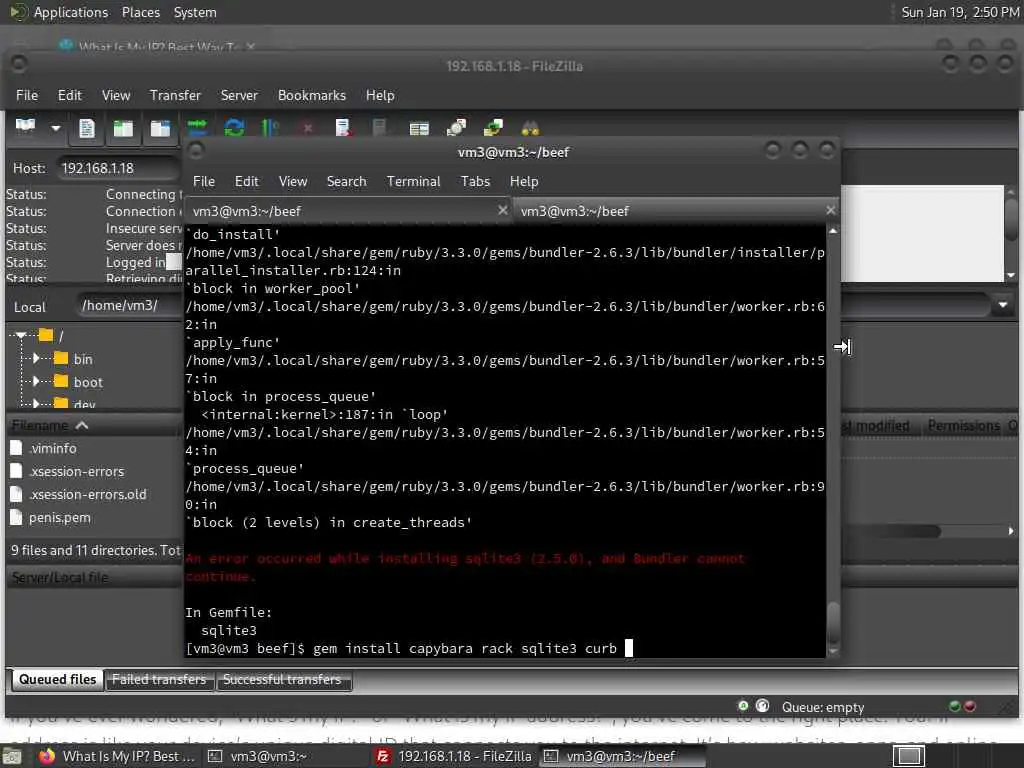Switch to Firefox What Is My IP taskbar item

point(116,756)
